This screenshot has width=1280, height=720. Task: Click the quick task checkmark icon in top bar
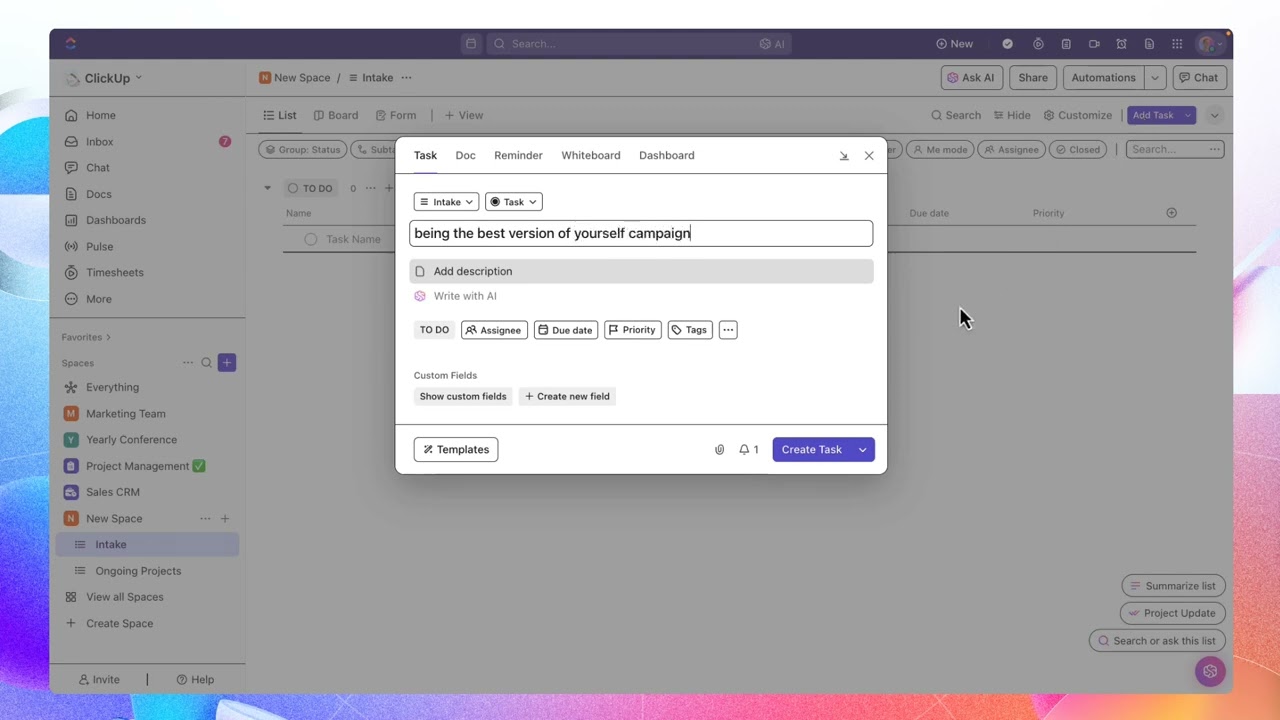[1007, 44]
